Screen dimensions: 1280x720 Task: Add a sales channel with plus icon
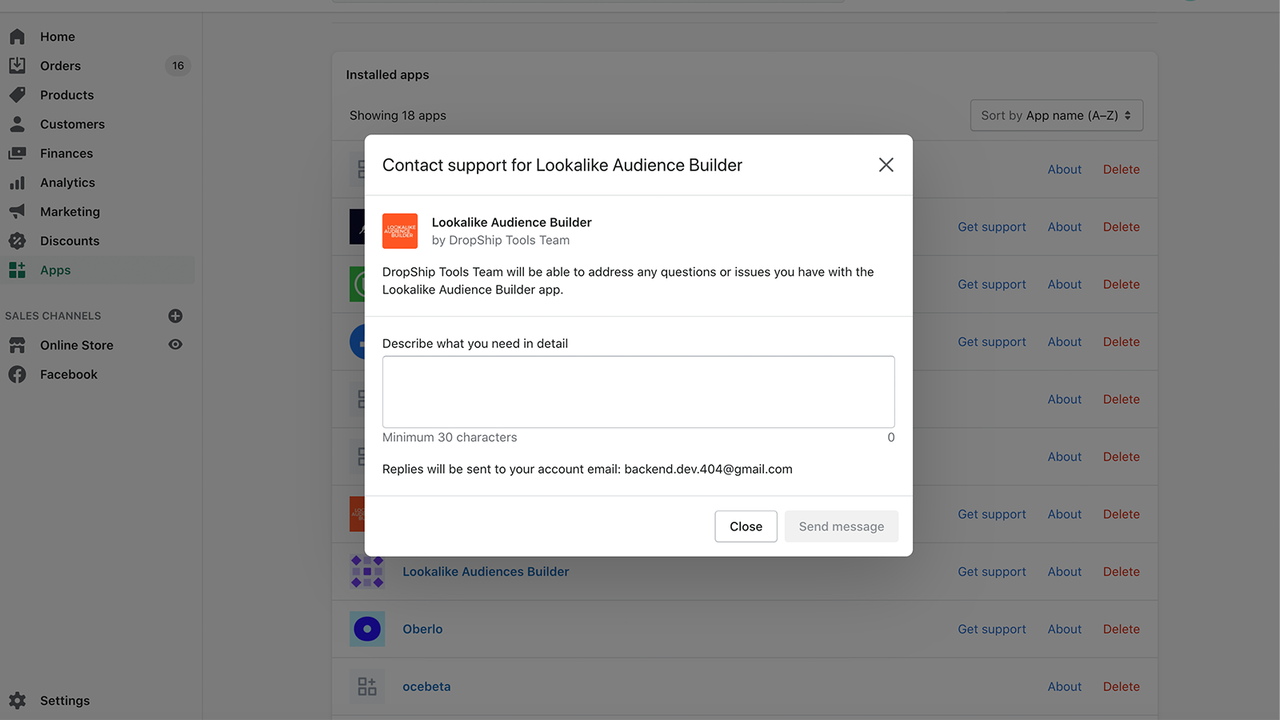coord(175,316)
